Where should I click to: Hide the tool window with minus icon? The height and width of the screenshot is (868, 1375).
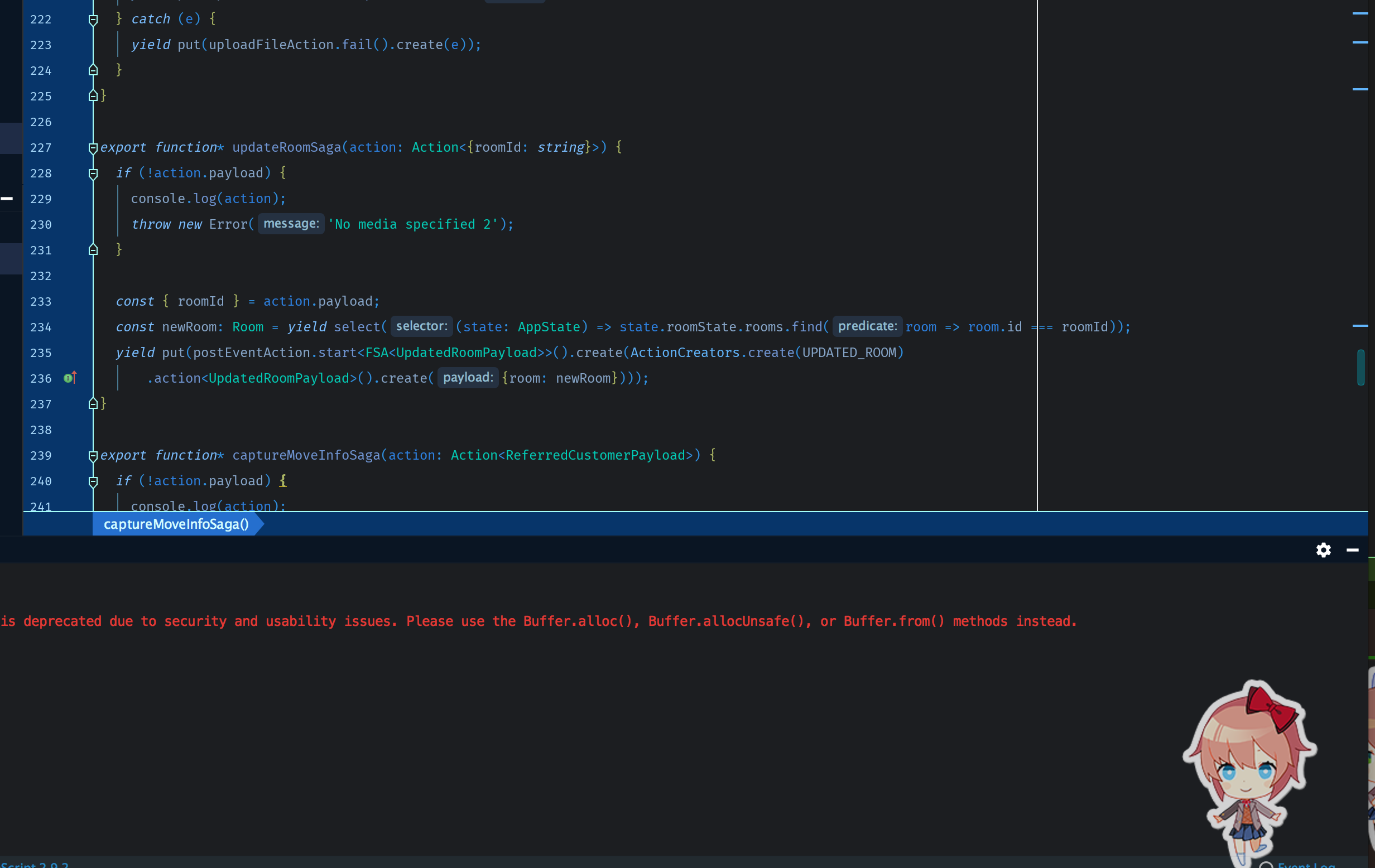point(1352,550)
